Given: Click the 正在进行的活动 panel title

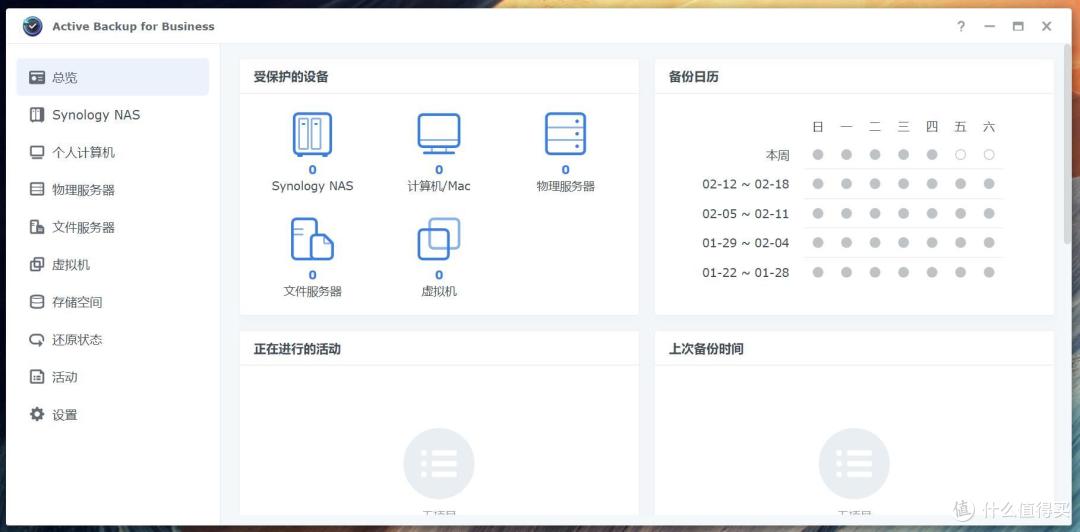Looking at the screenshot, I should 297,349.
